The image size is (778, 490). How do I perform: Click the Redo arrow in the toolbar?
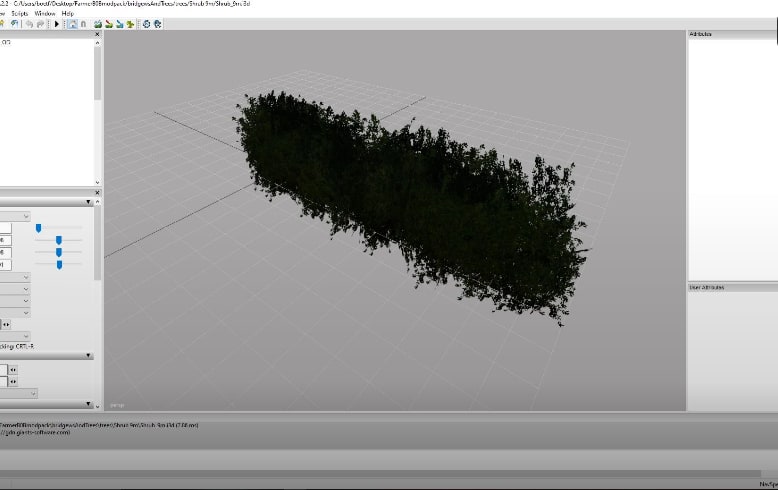point(39,24)
